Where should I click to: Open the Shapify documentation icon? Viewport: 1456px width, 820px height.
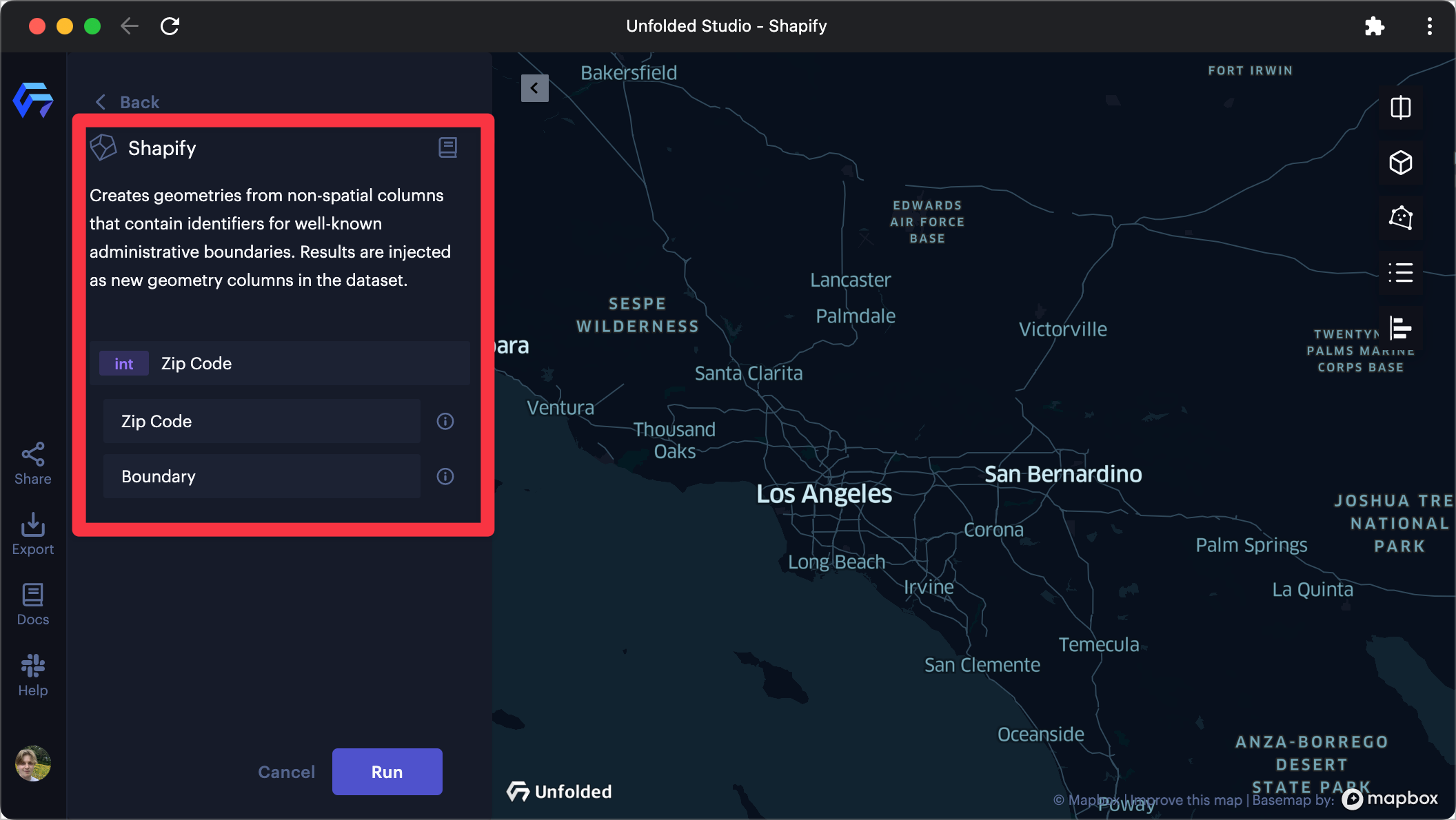pyautogui.click(x=447, y=147)
